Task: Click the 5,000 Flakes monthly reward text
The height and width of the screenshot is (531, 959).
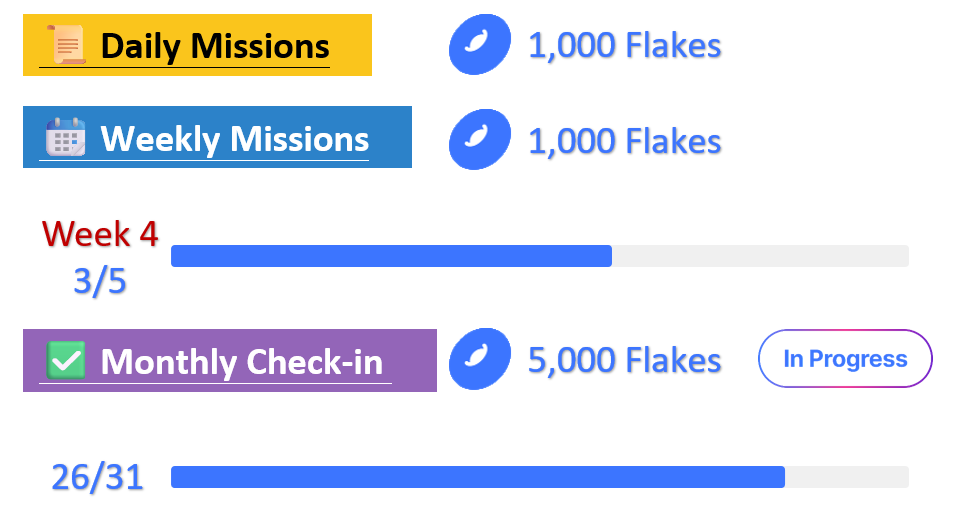Action: pyautogui.click(x=624, y=360)
